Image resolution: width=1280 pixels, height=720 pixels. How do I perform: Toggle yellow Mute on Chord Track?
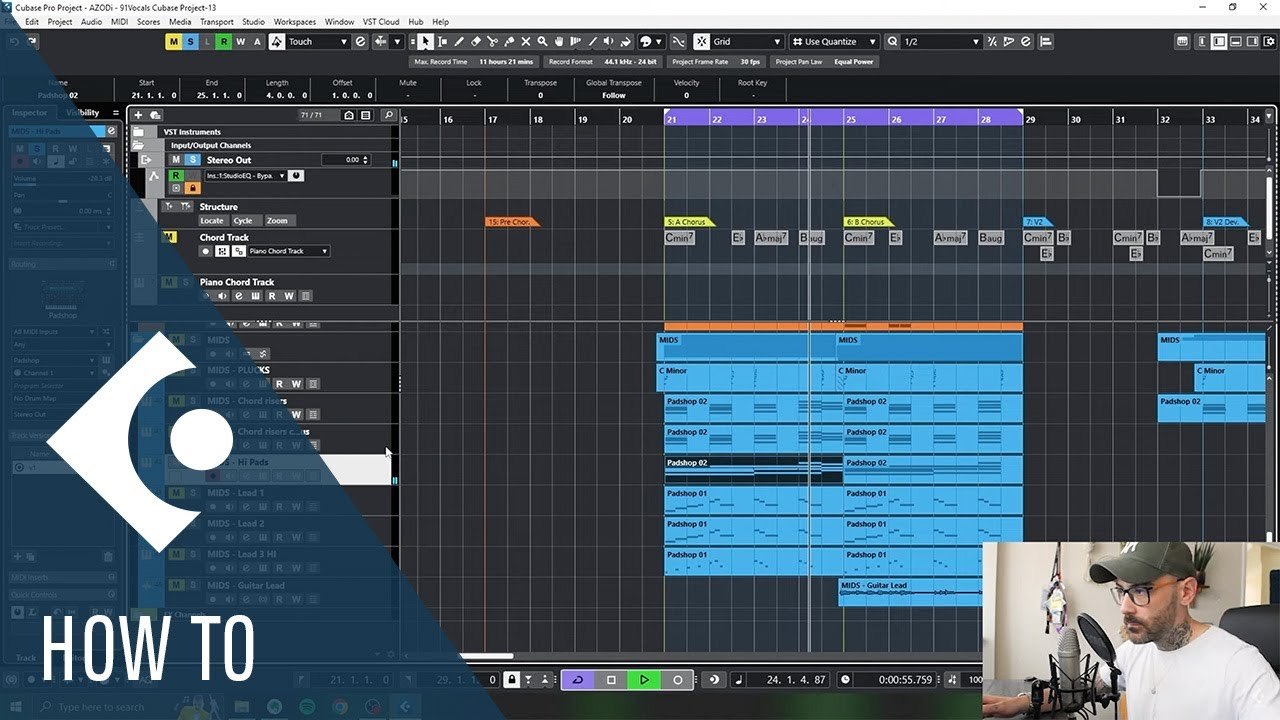169,237
